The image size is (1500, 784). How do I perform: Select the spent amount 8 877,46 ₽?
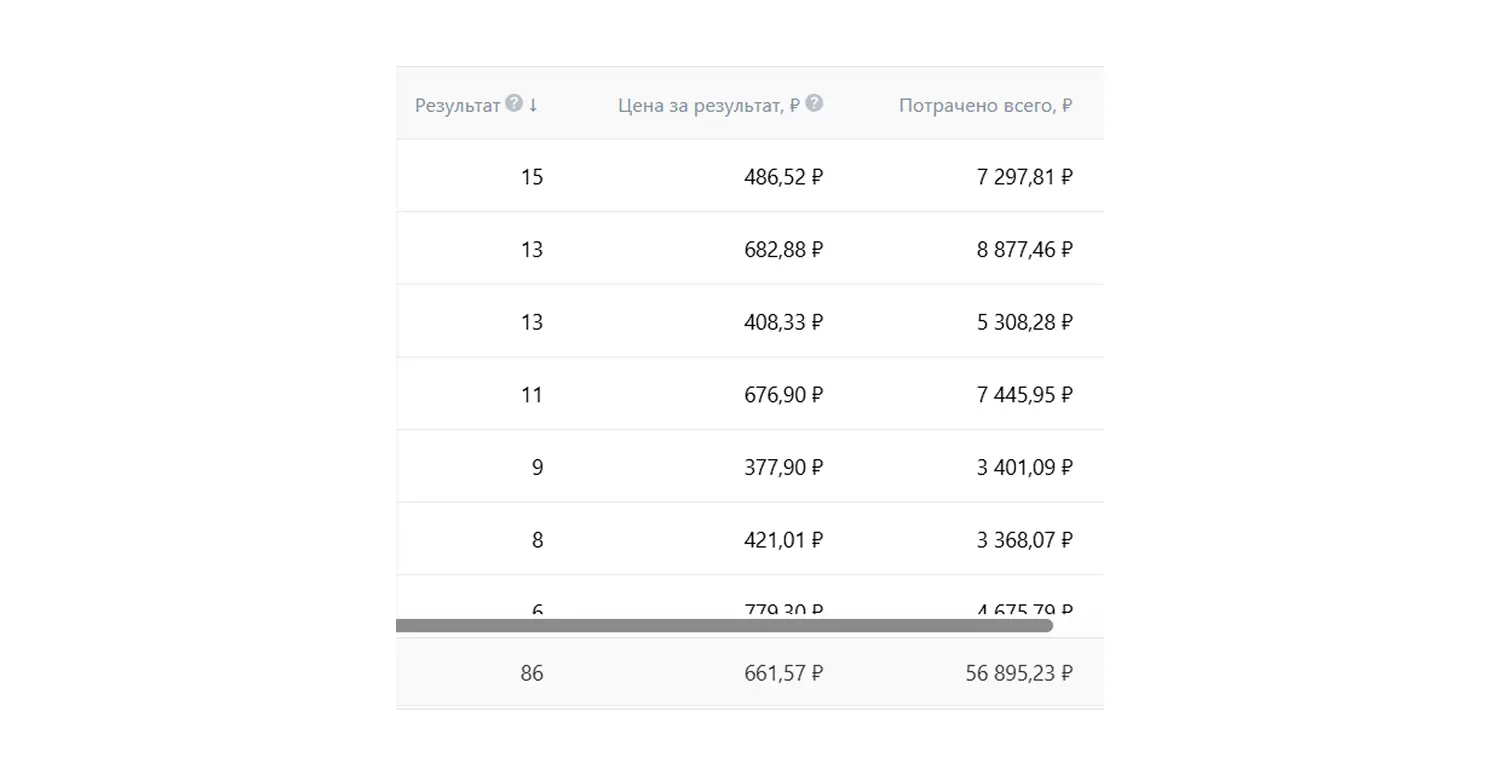[x=1024, y=249]
